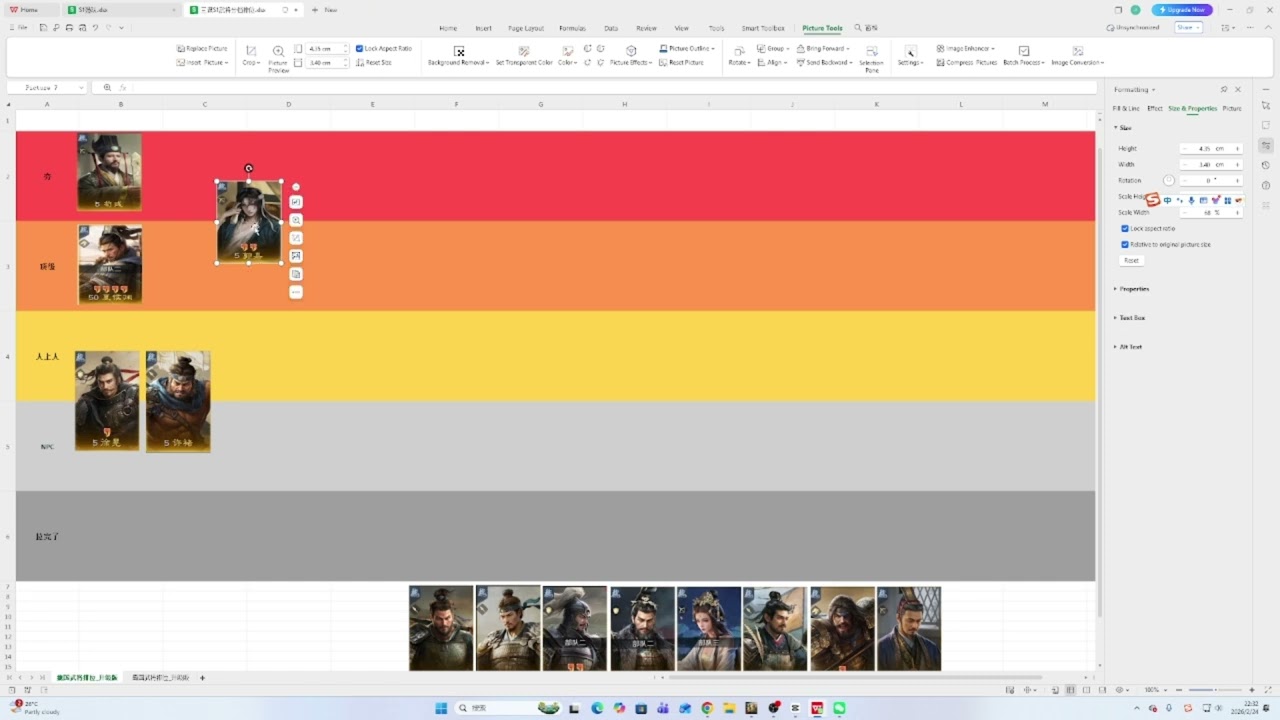Toggle Lock aspect ratio in Formatting pane

[1148, 228]
